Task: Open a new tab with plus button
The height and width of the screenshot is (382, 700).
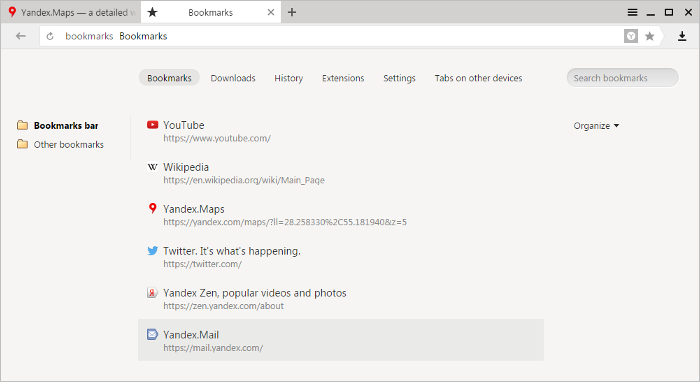Action: [292, 12]
